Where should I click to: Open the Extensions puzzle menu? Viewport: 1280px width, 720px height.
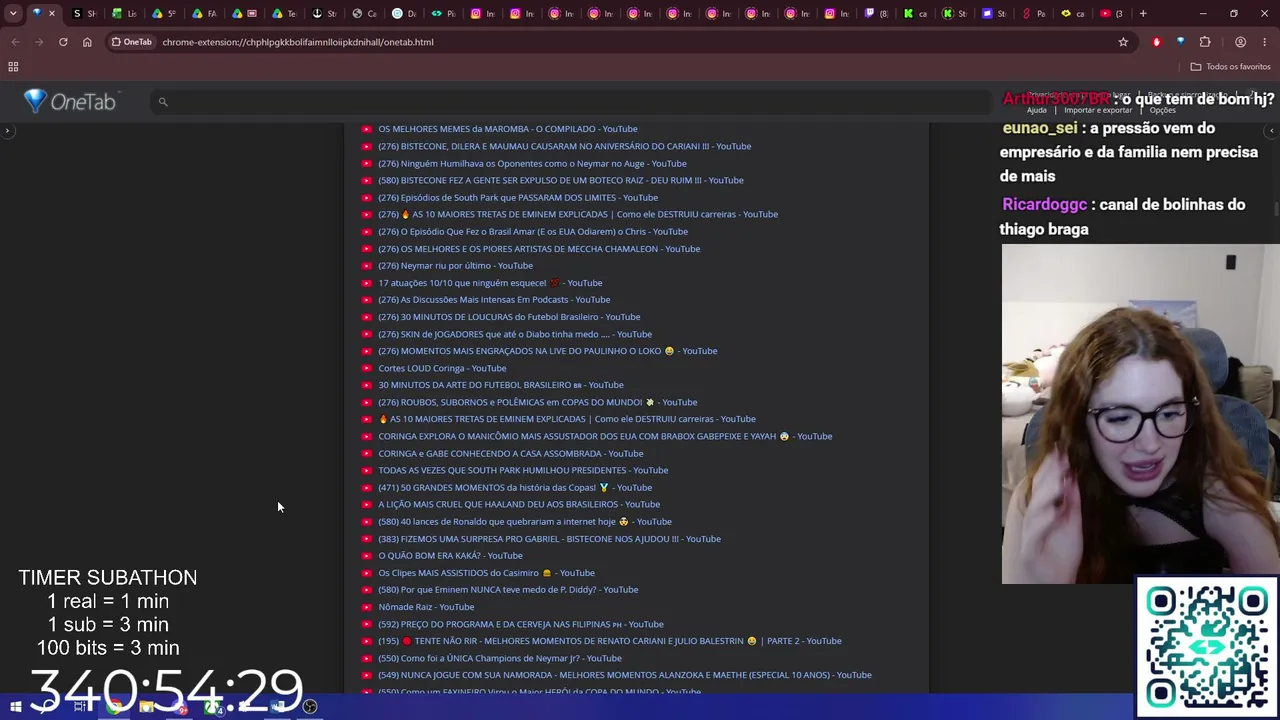tap(1205, 42)
